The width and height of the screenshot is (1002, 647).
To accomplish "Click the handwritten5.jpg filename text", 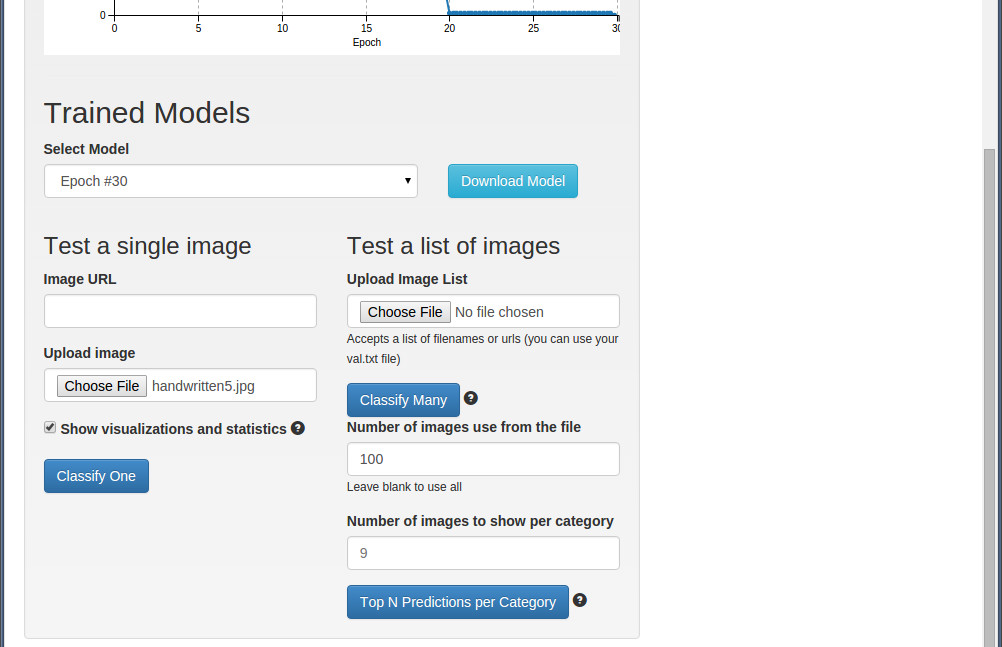I will pyautogui.click(x=203, y=386).
